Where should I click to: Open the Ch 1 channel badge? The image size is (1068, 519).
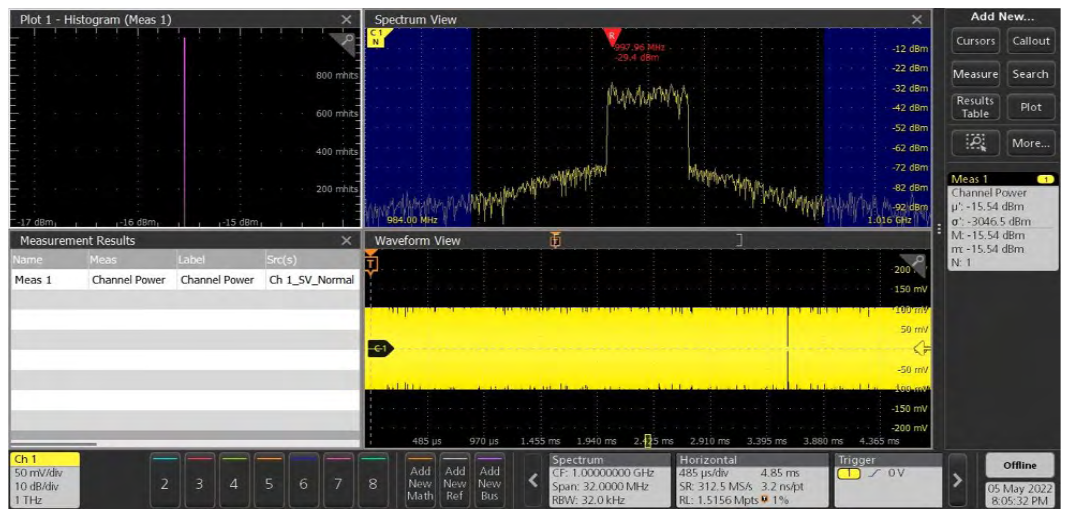pos(45,480)
